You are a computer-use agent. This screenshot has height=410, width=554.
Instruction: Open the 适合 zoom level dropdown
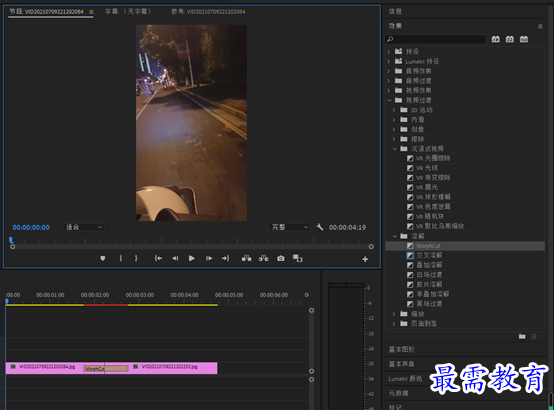[83, 227]
